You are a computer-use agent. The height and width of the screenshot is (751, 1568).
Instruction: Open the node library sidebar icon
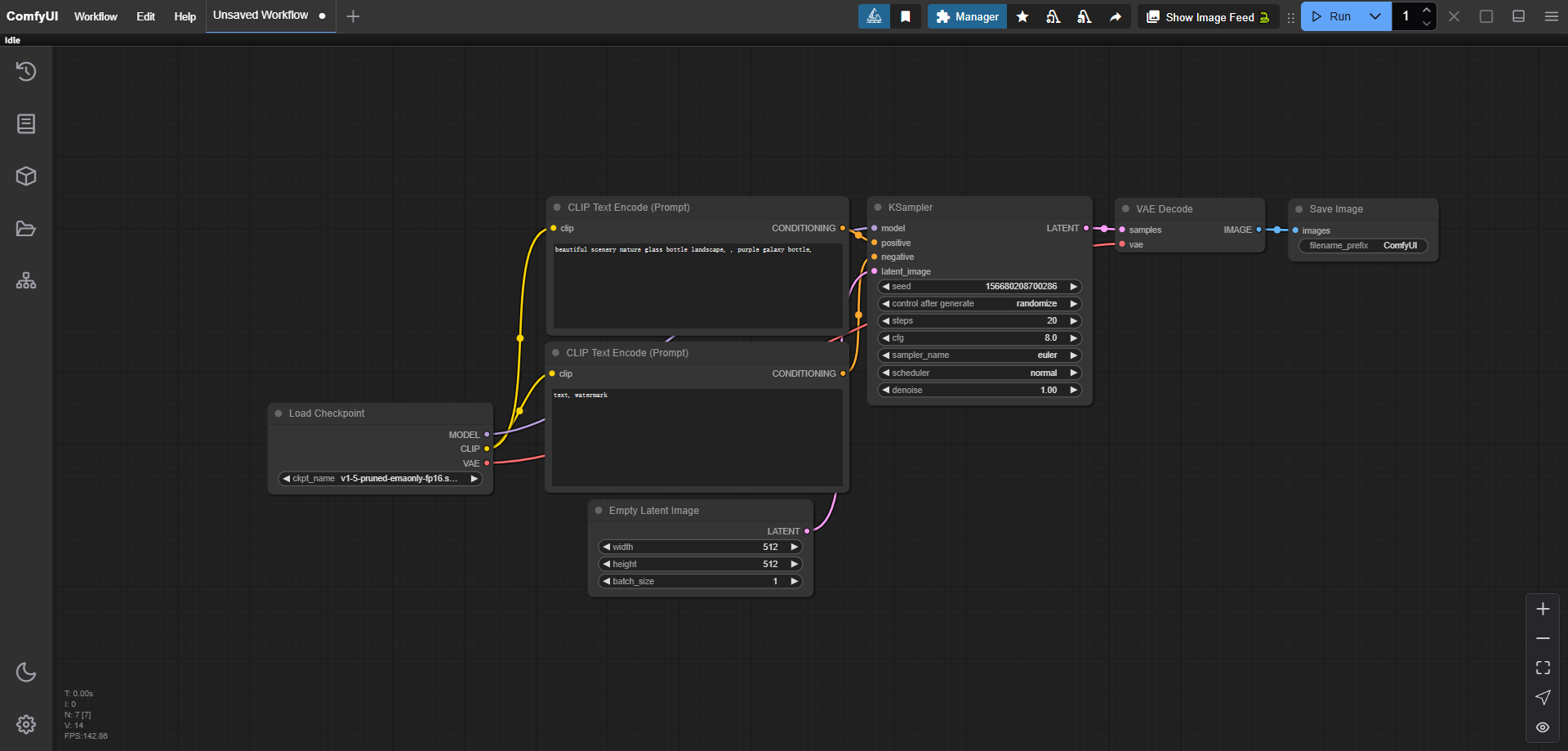pyautogui.click(x=26, y=124)
